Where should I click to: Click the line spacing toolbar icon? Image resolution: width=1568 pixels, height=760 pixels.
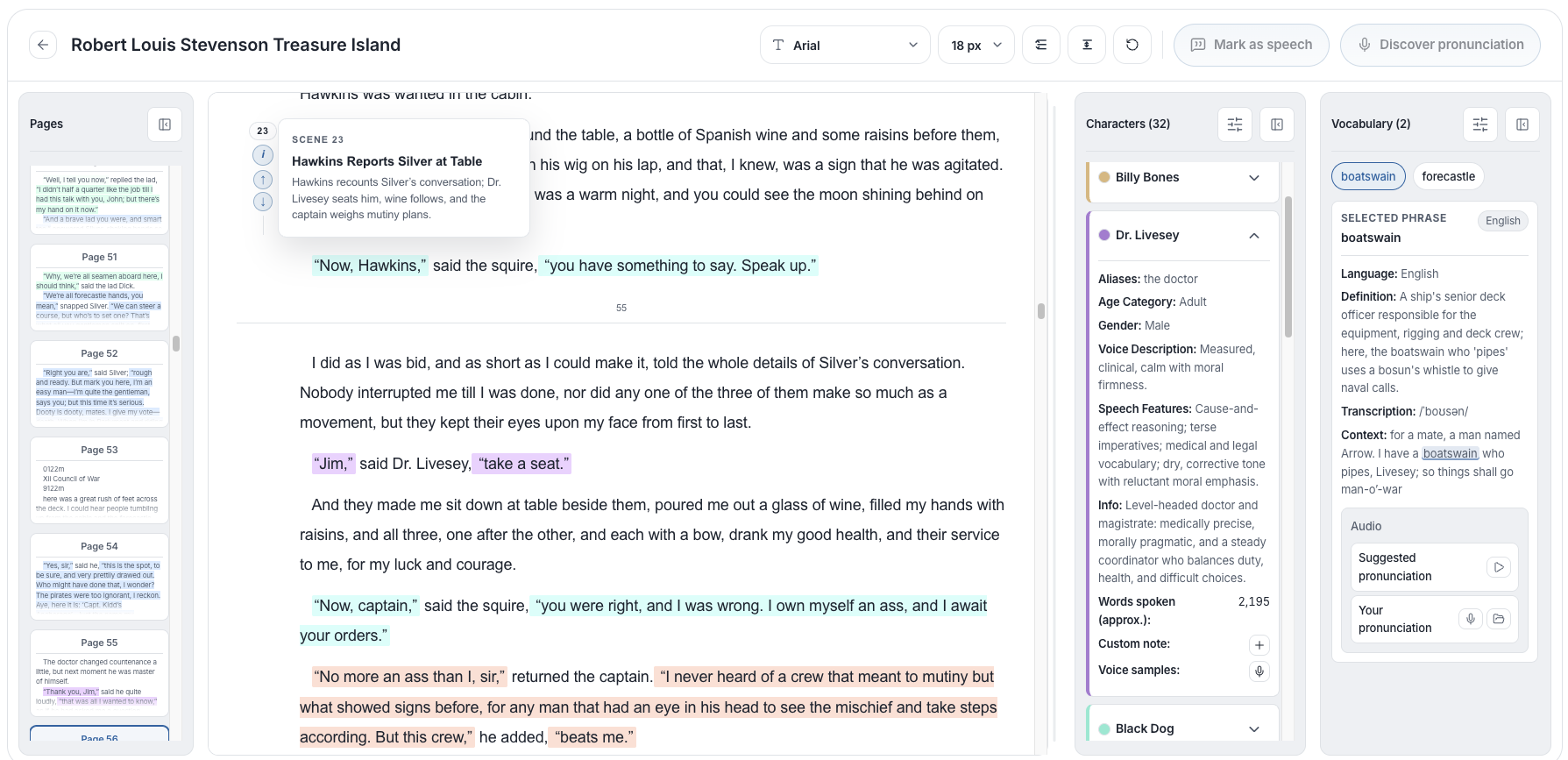1041,45
